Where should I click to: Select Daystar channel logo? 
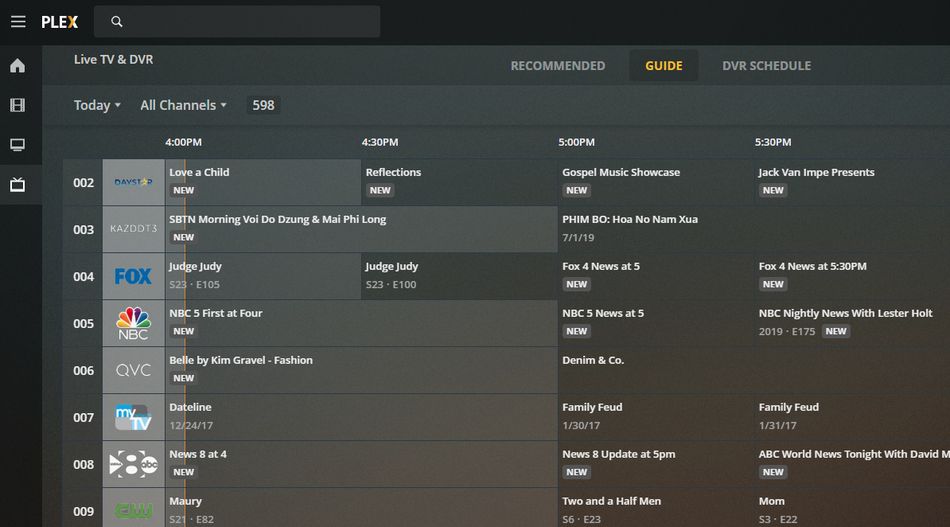point(133,182)
